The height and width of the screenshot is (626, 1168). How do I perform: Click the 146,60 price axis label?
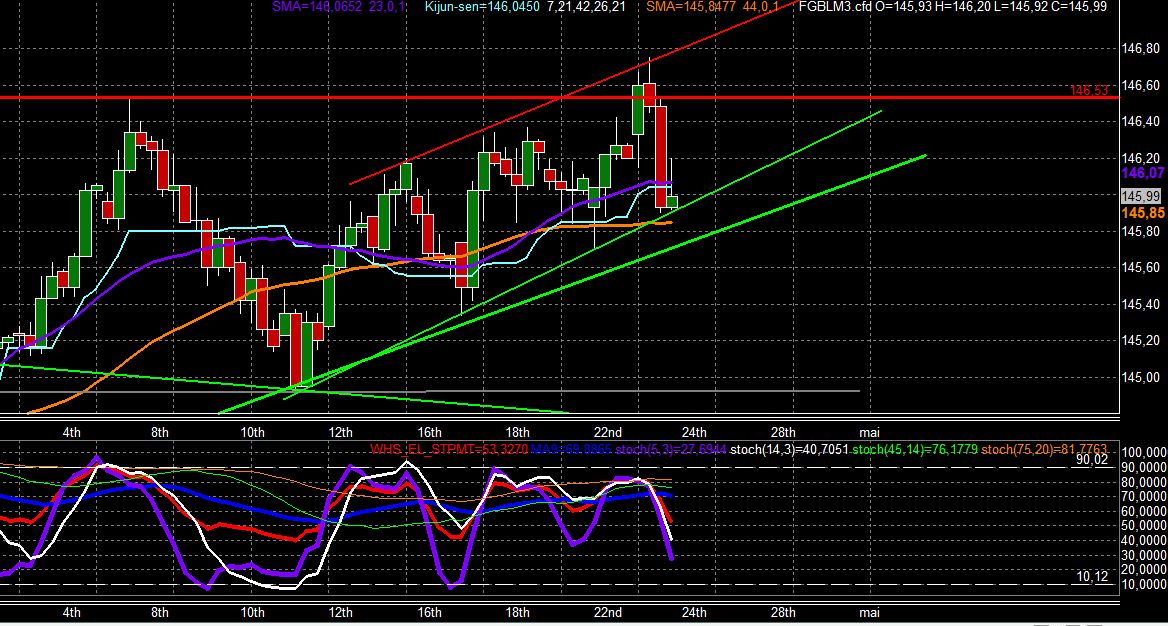1140,85
